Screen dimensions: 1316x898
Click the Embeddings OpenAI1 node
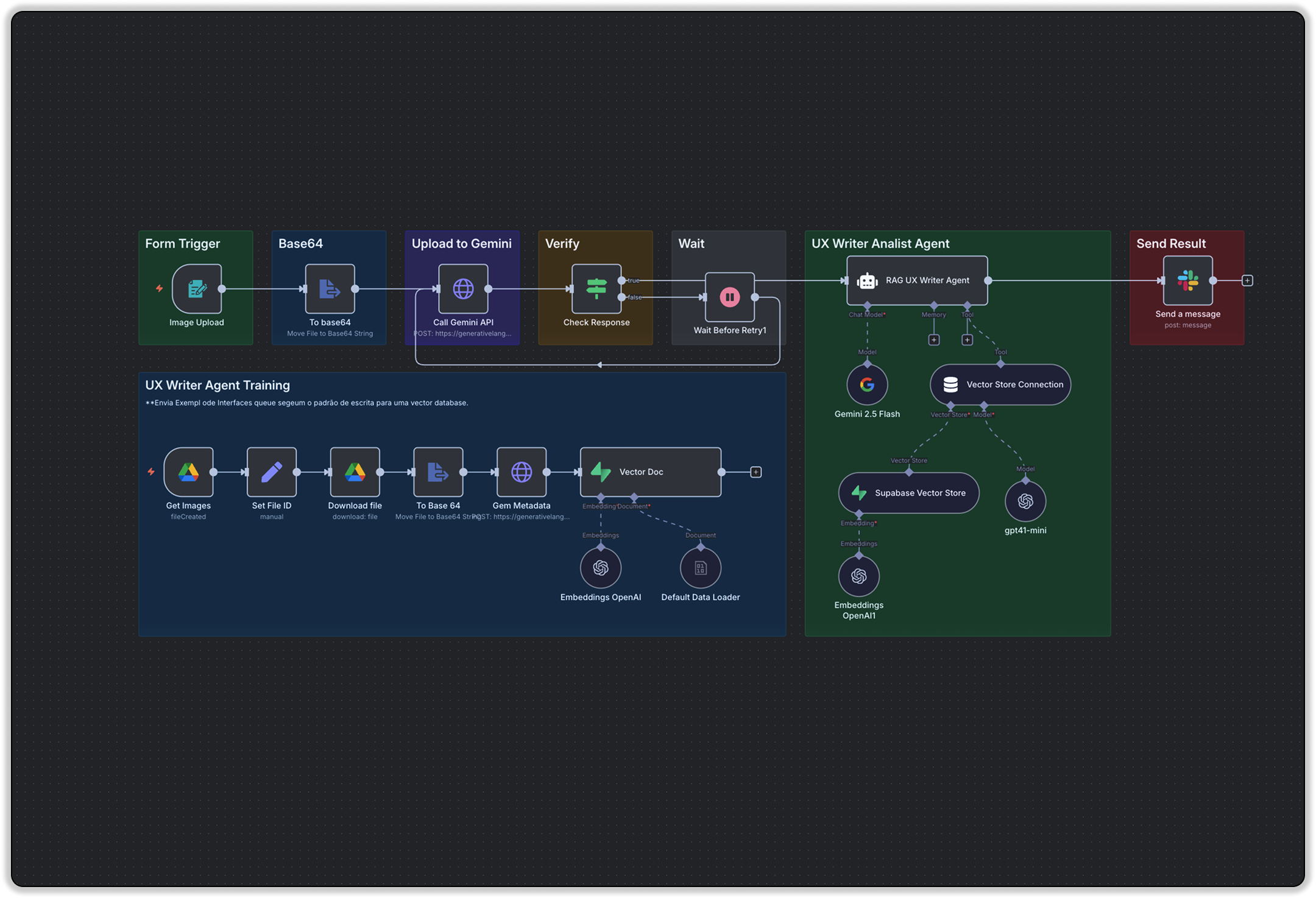[859, 576]
